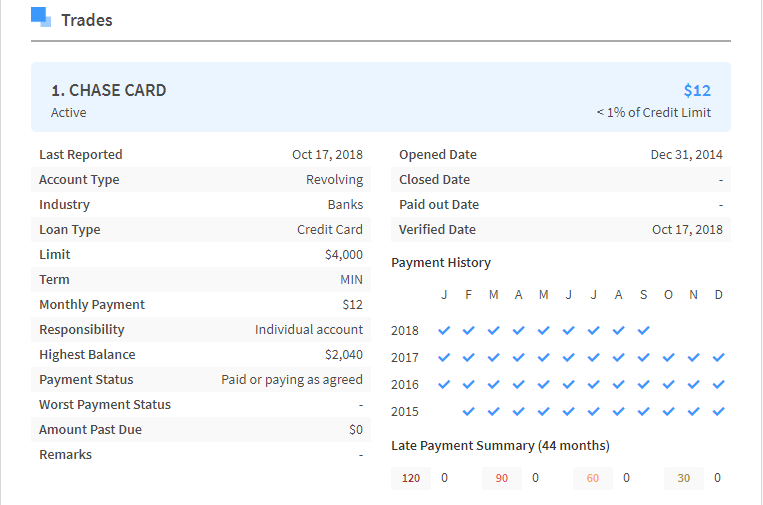Click the 2018 May payment checkmark

click(544, 331)
